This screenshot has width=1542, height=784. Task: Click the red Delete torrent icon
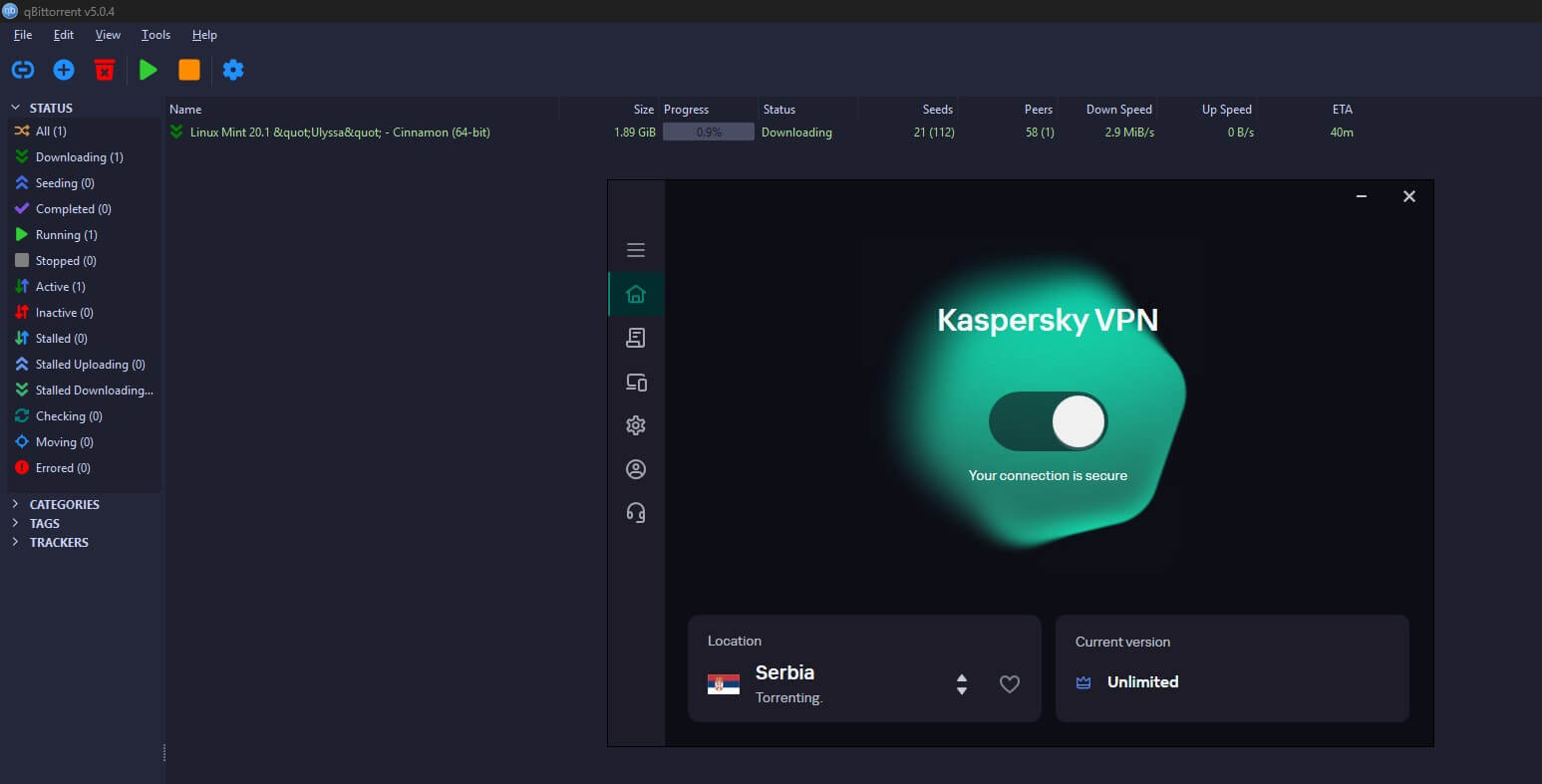click(105, 70)
